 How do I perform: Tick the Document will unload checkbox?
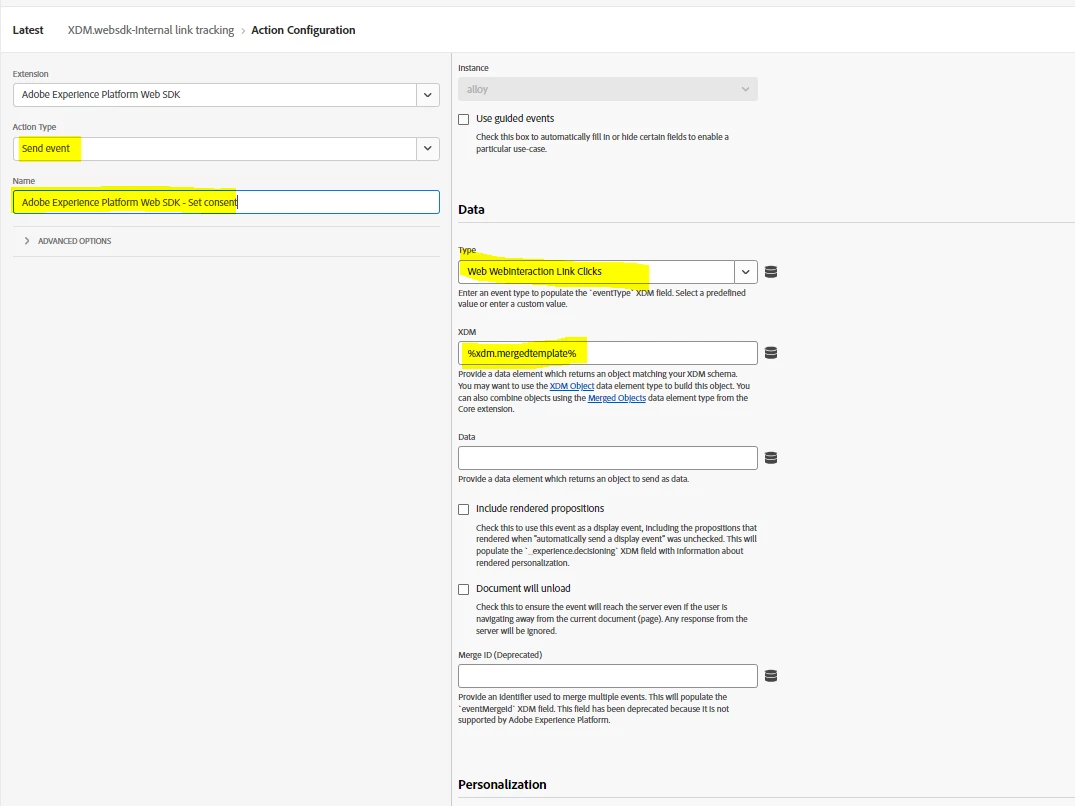463,589
